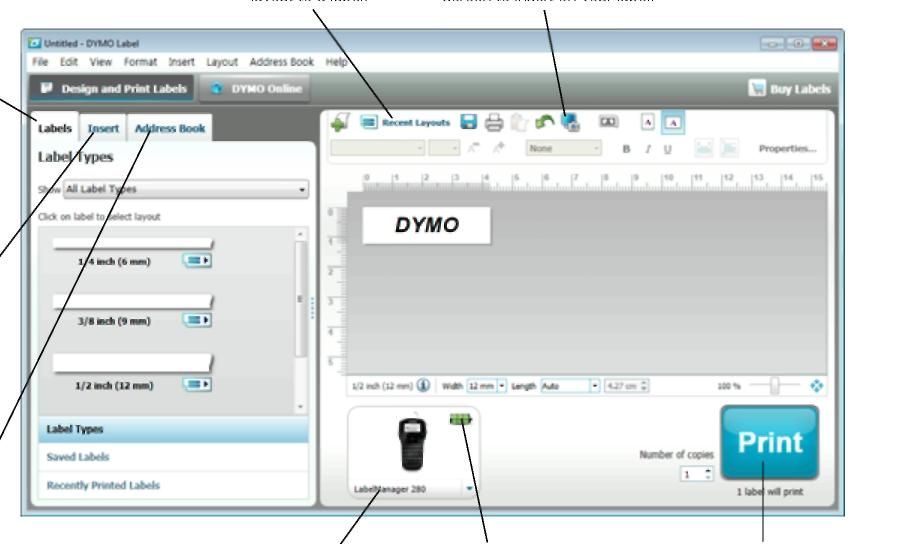Open the Properties dialog

(788, 149)
